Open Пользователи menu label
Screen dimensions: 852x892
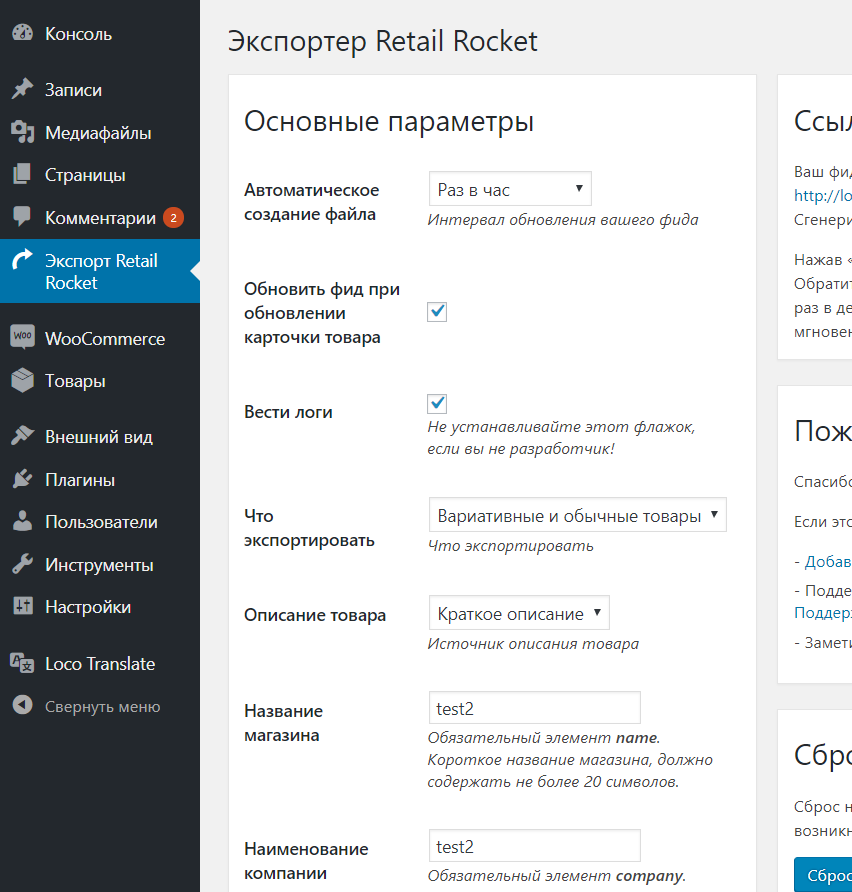(101, 522)
